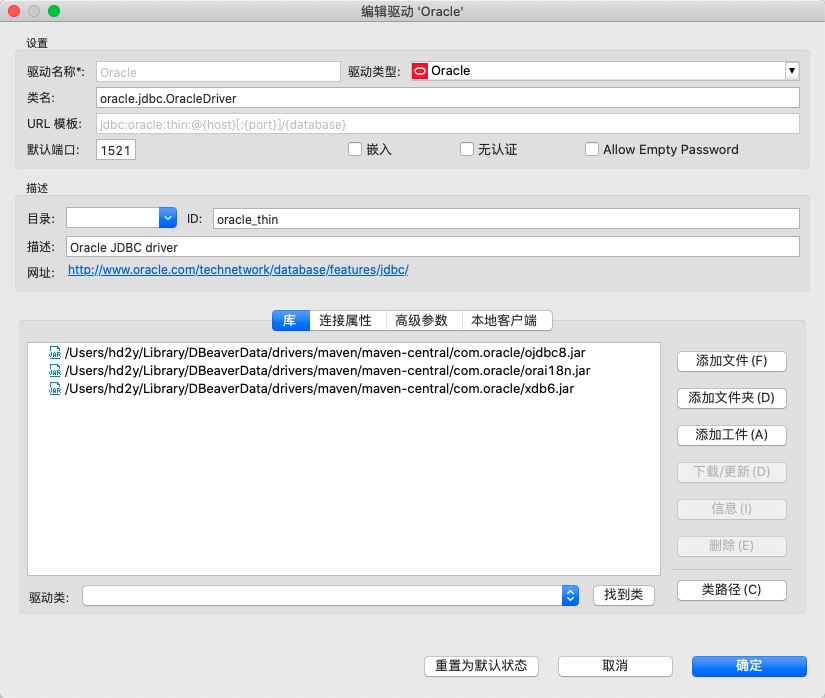Confirm with the 确定 button

click(x=749, y=666)
